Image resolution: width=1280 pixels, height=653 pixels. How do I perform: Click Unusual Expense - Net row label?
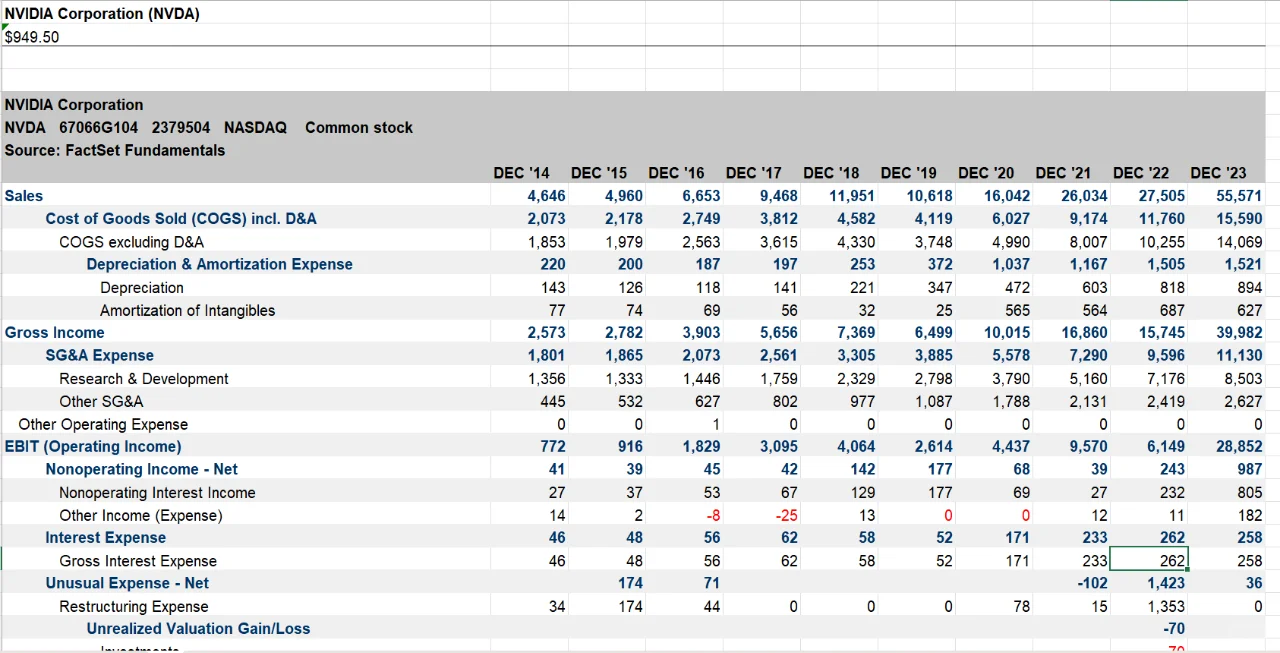pos(127,583)
